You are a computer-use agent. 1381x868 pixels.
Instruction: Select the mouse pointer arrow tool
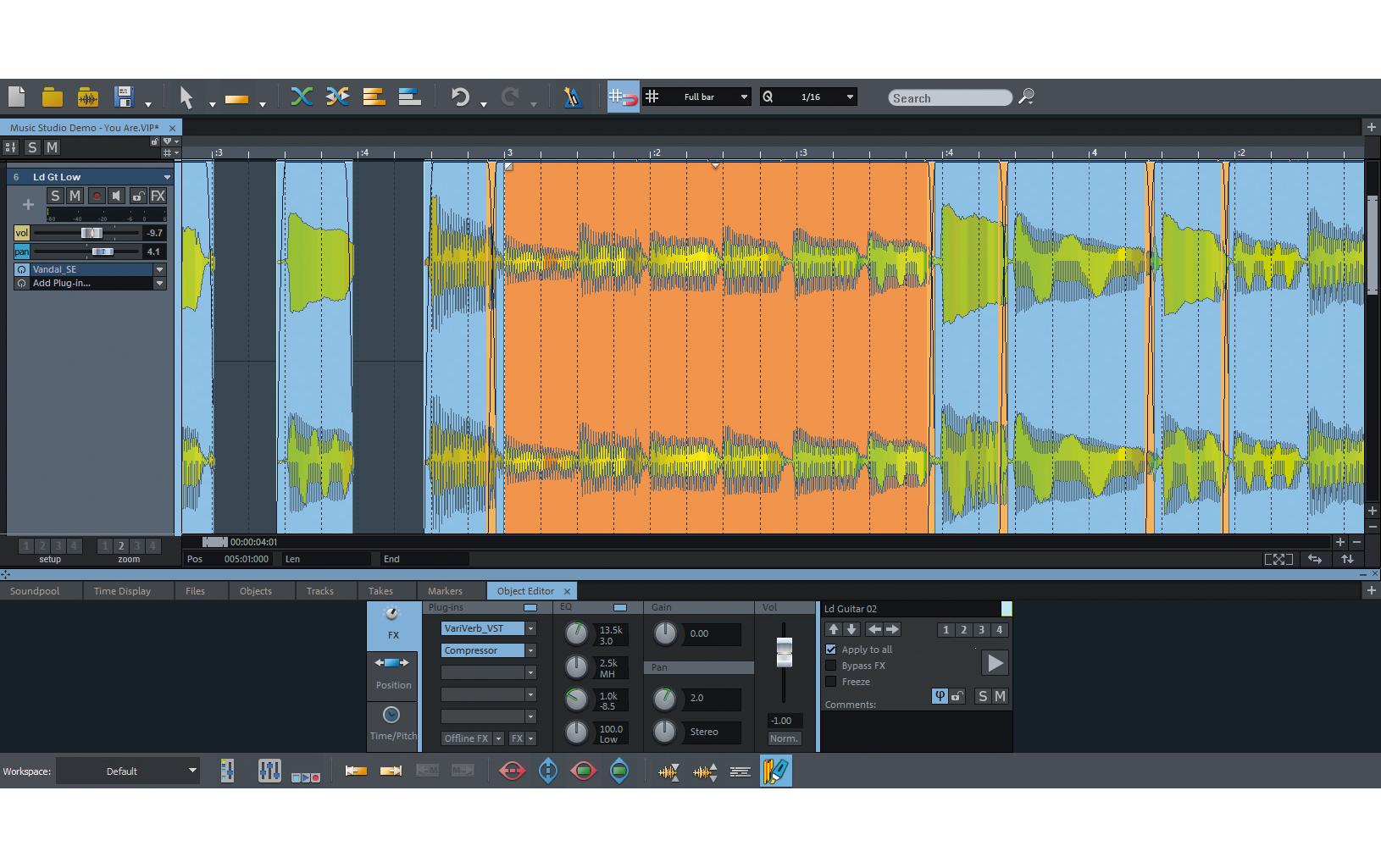tap(186, 97)
